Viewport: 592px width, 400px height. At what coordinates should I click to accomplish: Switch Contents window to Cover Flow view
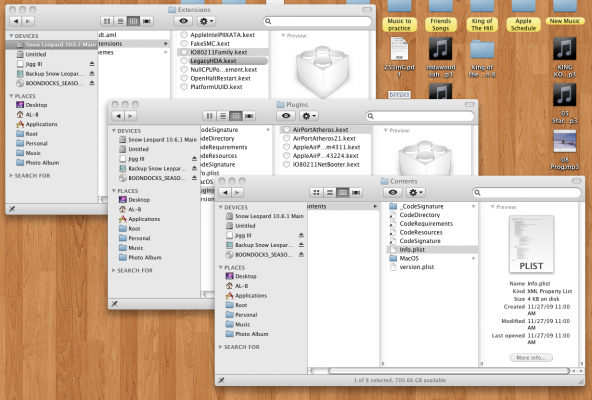356,193
